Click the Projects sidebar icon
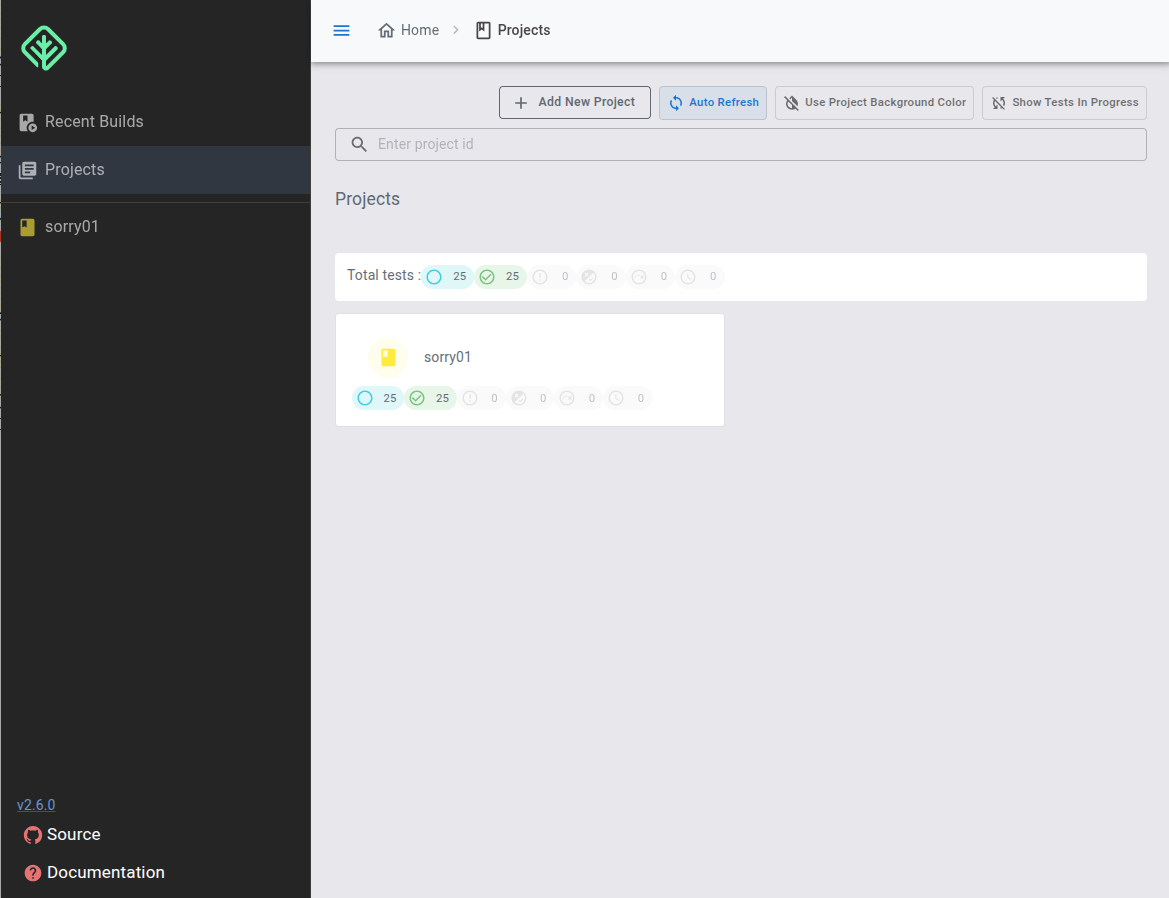1169x898 pixels. [28, 171]
